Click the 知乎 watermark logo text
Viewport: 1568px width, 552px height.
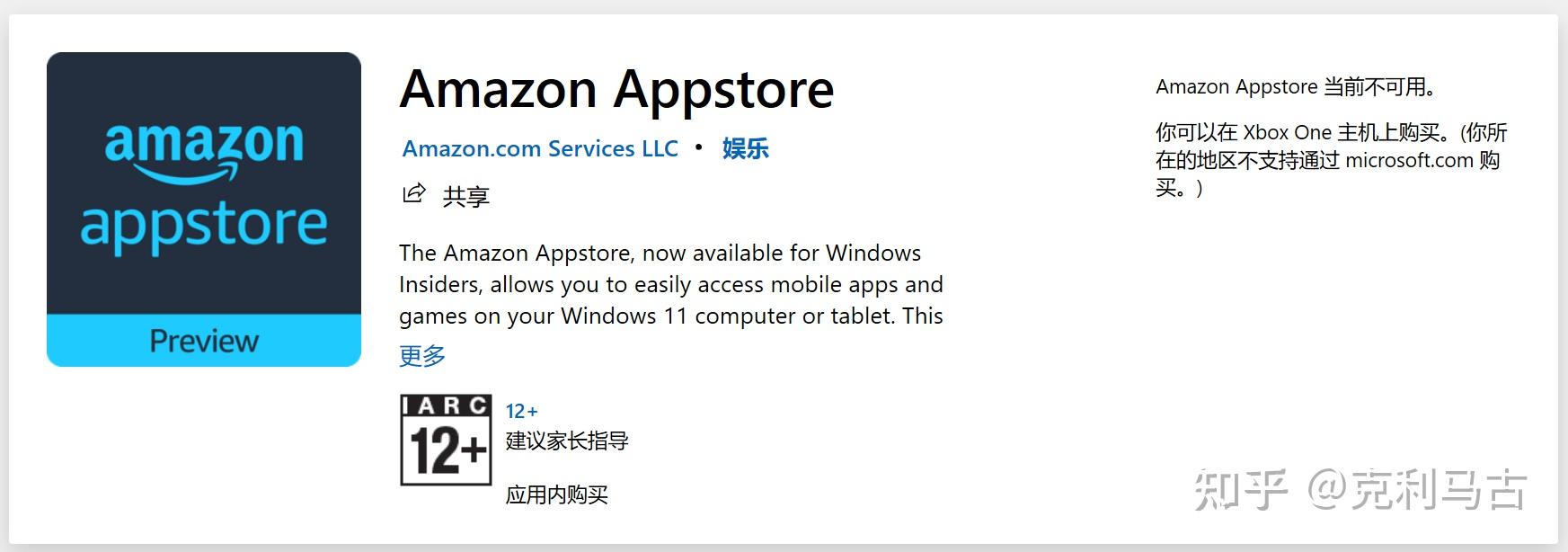click(x=1241, y=491)
